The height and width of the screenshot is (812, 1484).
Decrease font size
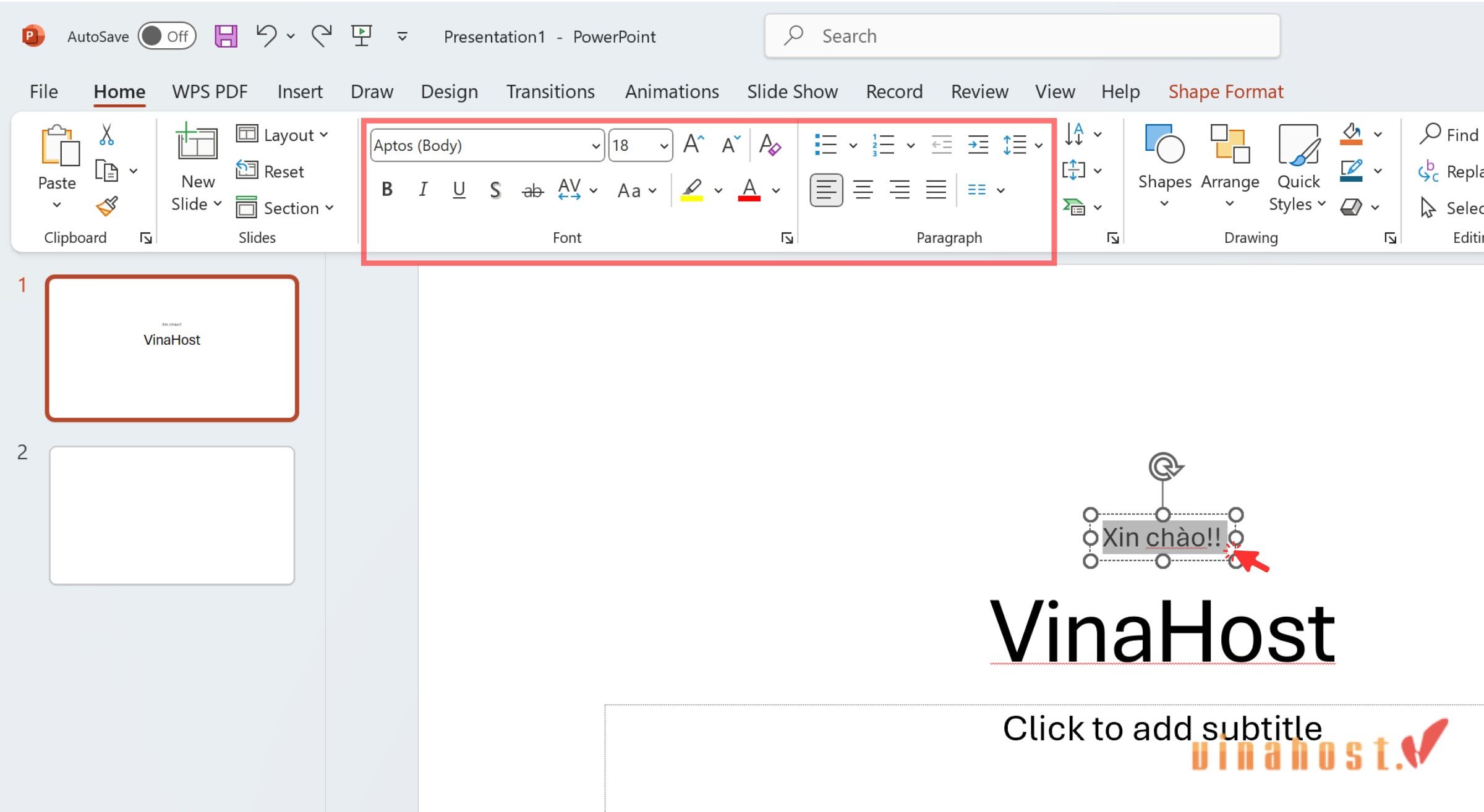click(x=730, y=145)
